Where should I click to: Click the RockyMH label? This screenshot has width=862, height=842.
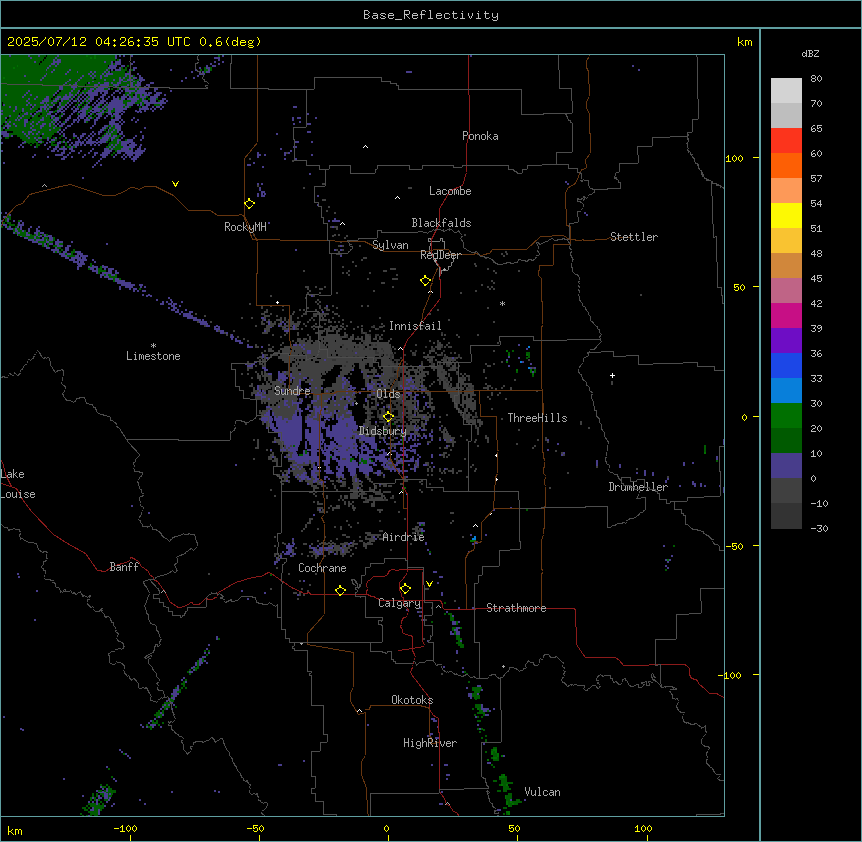(245, 227)
